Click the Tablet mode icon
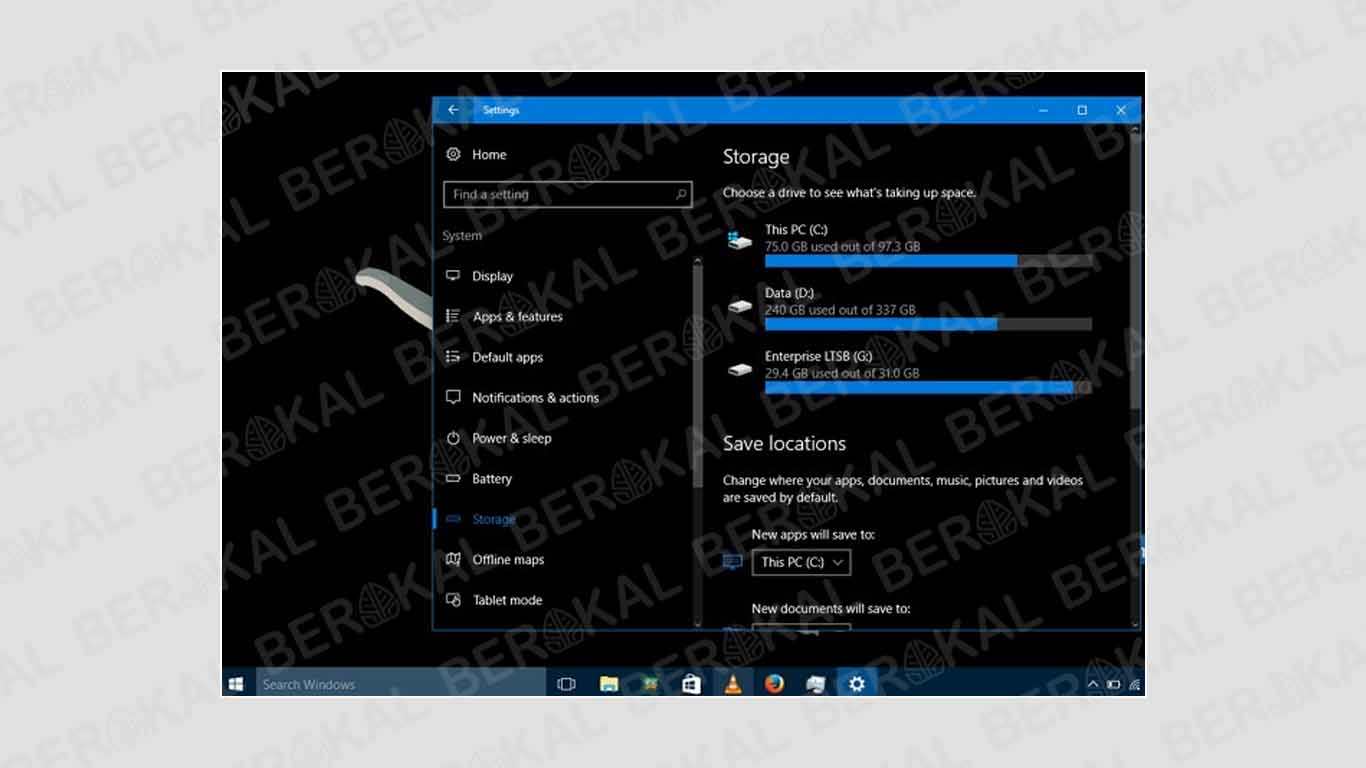Image resolution: width=1366 pixels, height=768 pixels. [453, 600]
